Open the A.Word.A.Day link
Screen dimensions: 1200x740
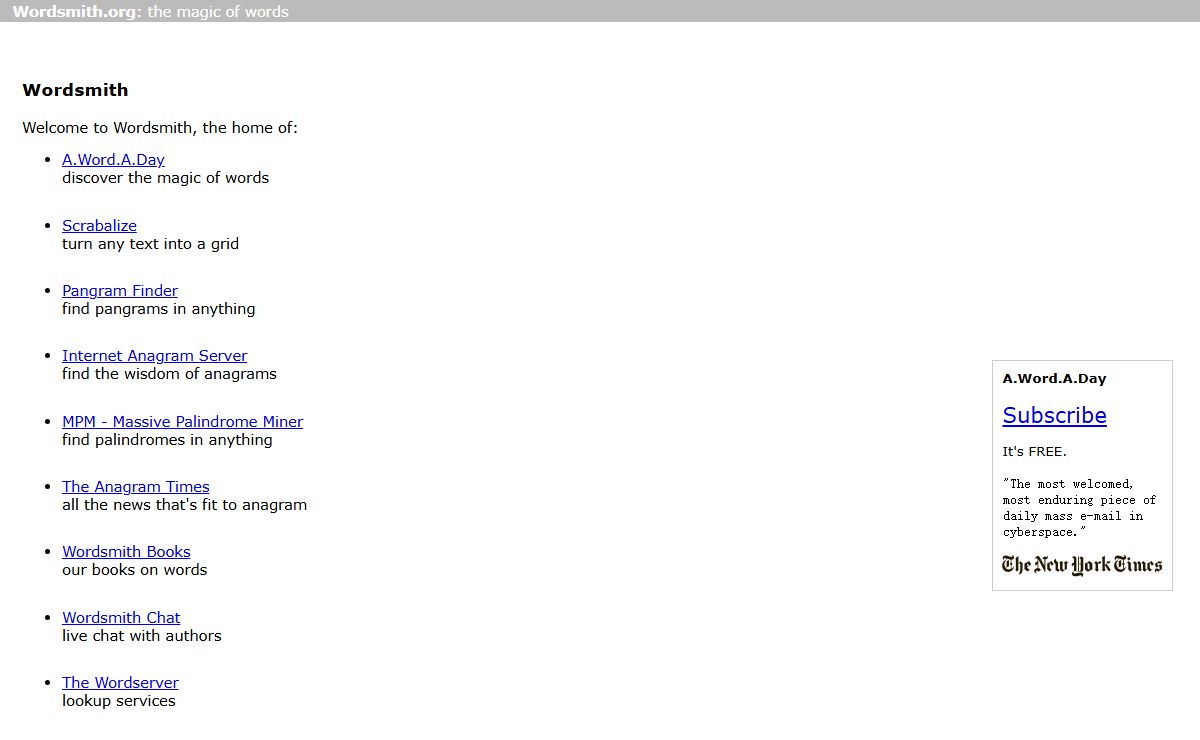coord(113,160)
